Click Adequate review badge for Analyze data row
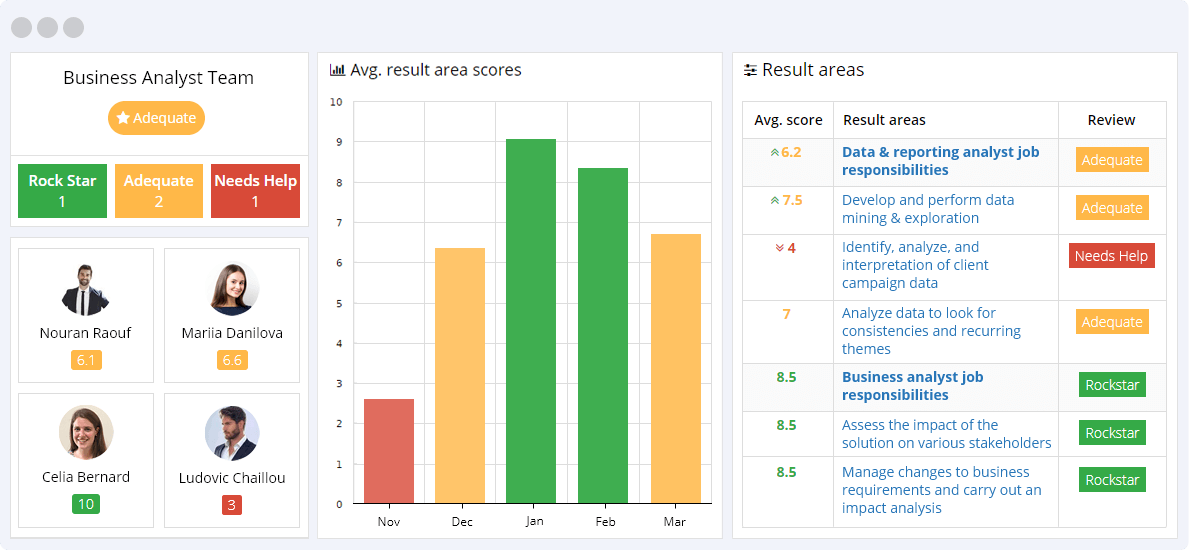Viewport: 1189px width, 550px height. pos(1112,322)
